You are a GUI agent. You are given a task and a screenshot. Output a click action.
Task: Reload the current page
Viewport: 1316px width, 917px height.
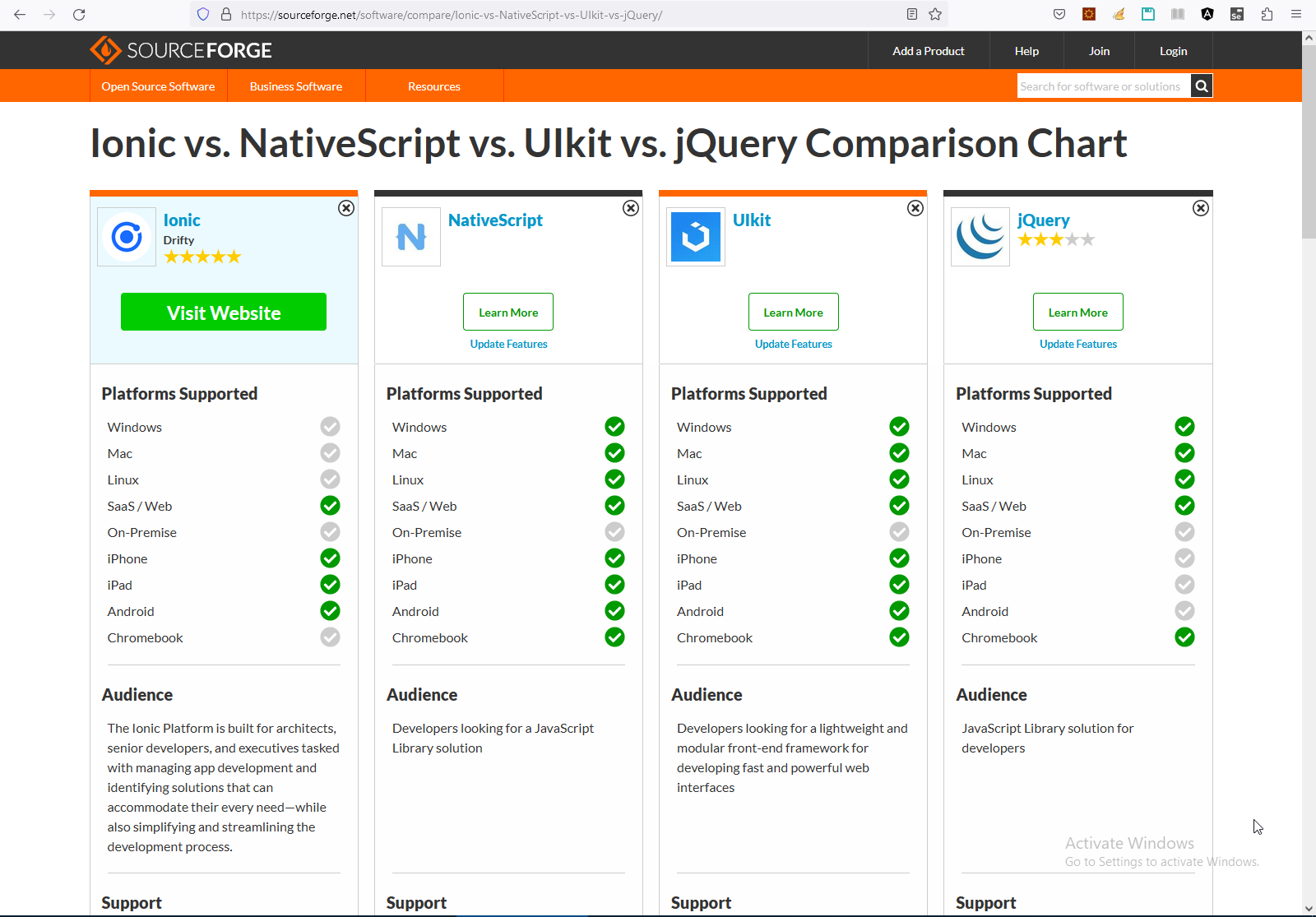(79, 14)
